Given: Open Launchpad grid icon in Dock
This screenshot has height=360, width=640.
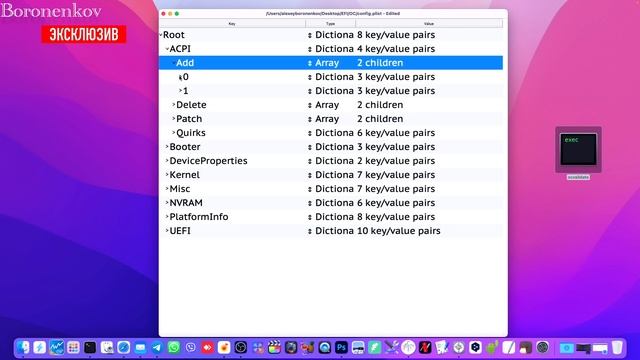Looking at the screenshot, I should (x=73, y=347).
